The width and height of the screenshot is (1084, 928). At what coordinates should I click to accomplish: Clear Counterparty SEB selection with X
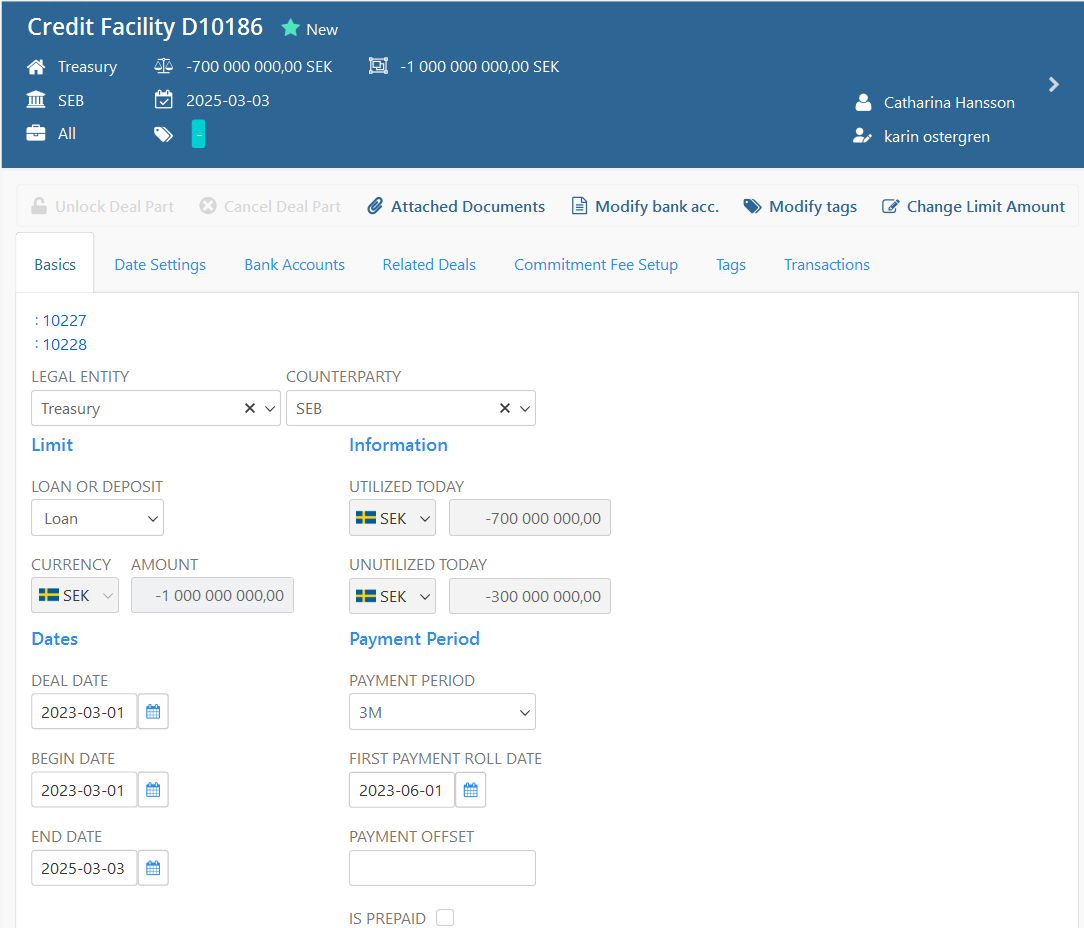[505, 408]
